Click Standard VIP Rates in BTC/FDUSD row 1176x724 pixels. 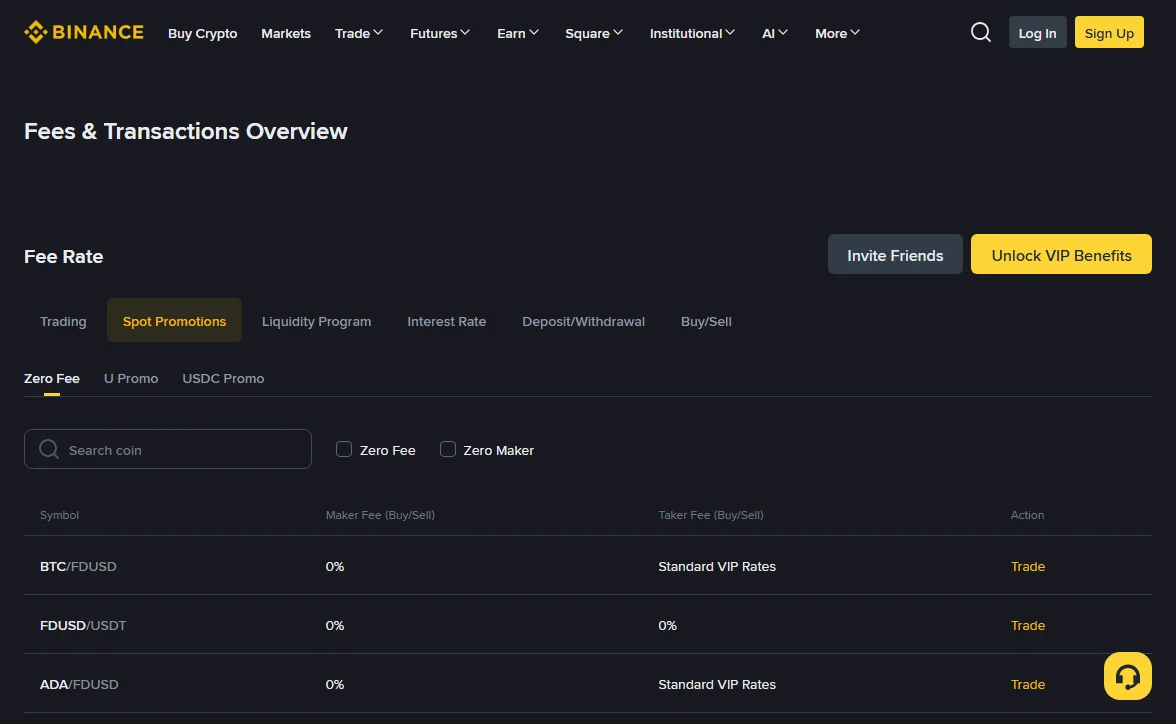click(x=717, y=566)
